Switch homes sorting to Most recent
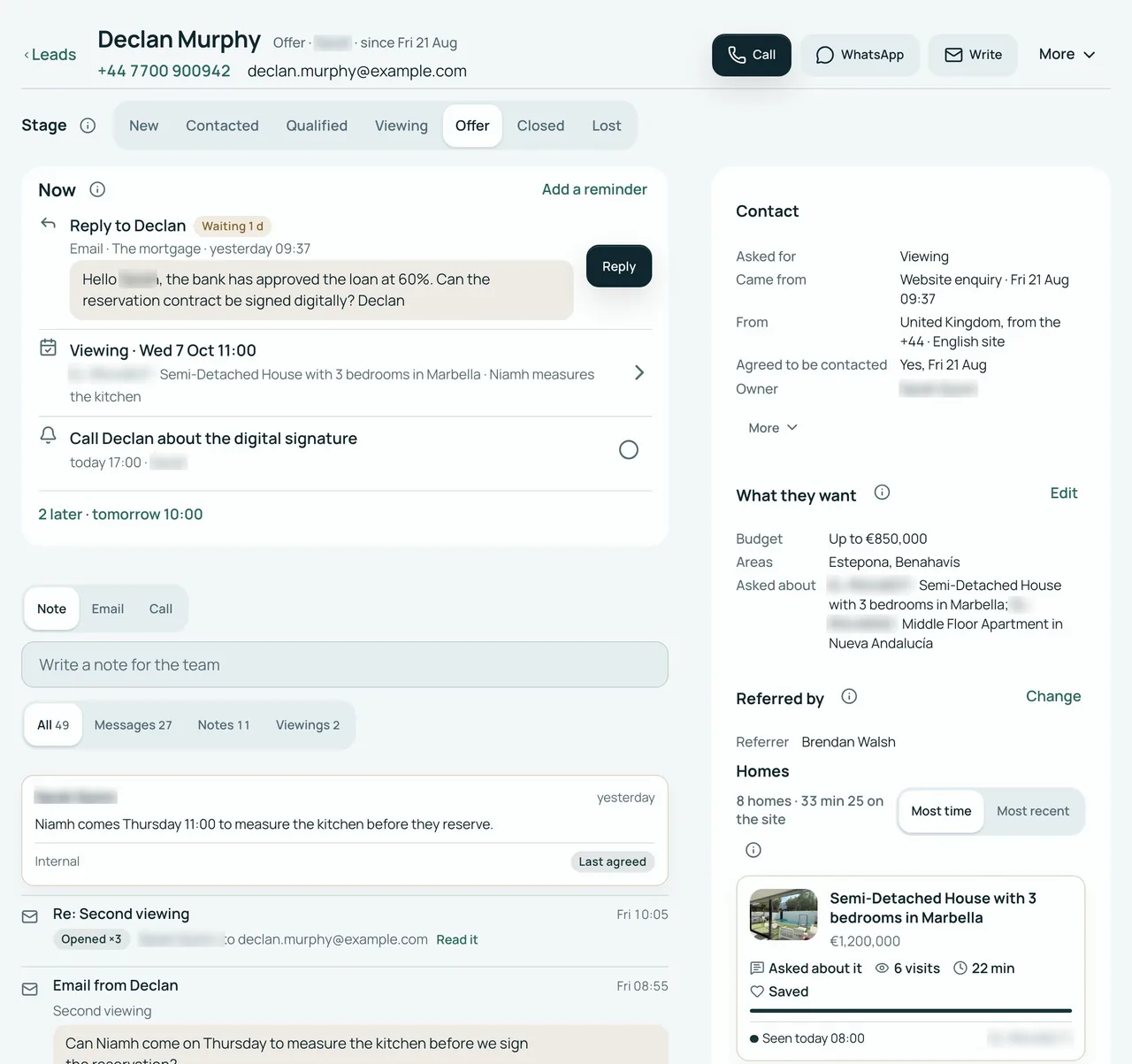Image resolution: width=1132 pixels, height=1064 pixels. [x=1033, y=811]
